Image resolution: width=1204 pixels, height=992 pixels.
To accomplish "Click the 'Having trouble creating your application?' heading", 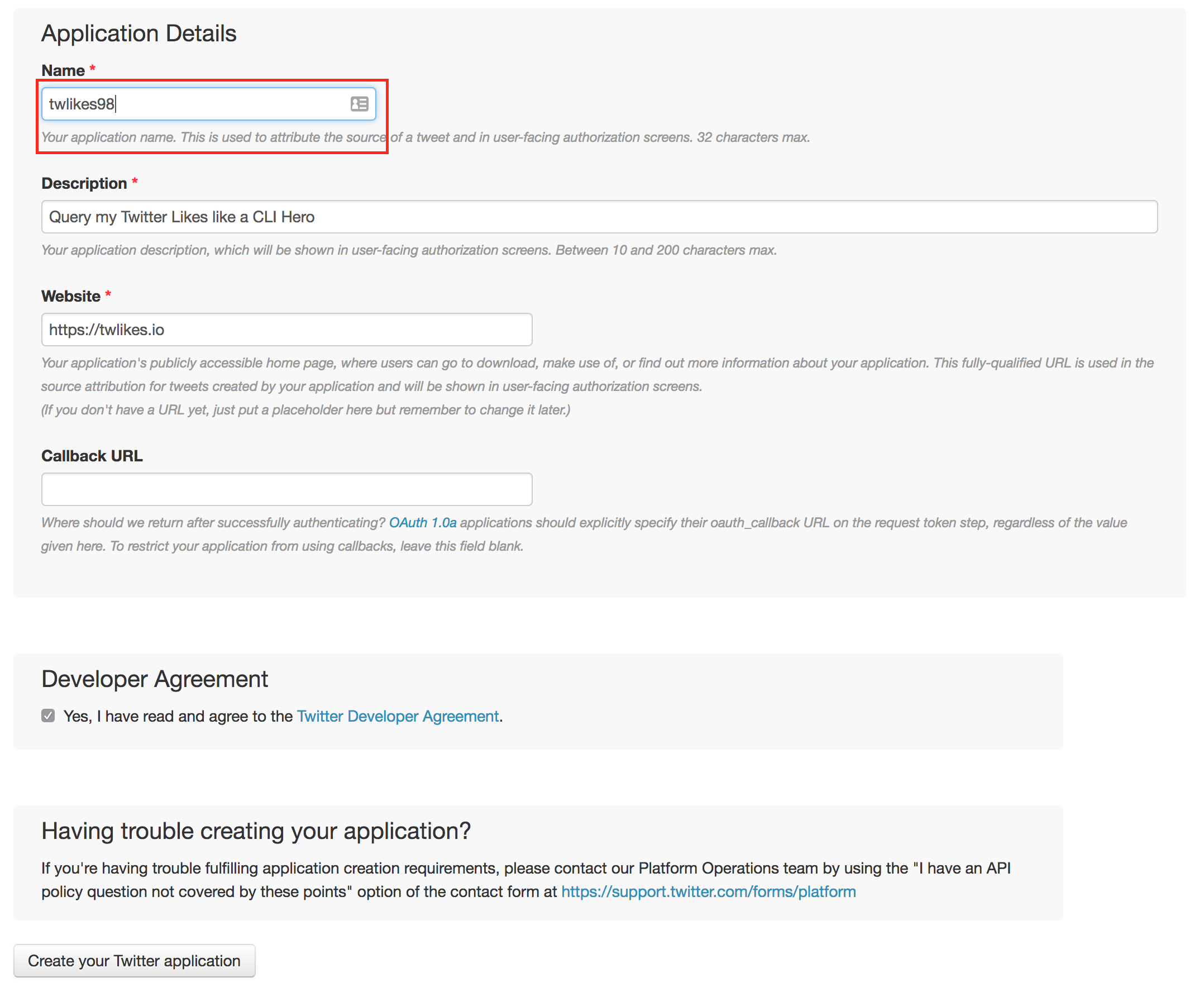I will coord(256,831).
